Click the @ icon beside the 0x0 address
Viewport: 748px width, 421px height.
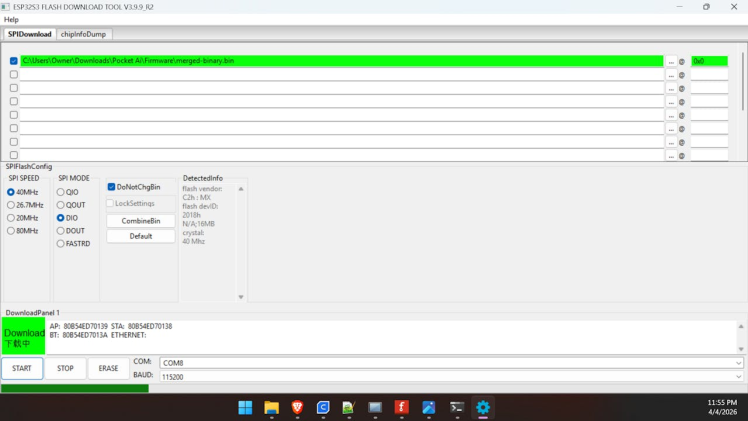[682, 62]
